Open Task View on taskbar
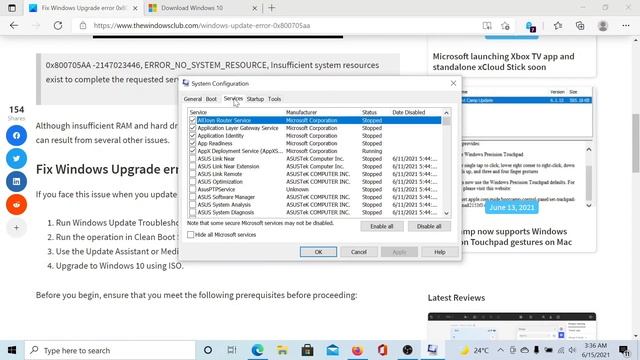Image resolution: width=640 pixels, height=360 pixels. (232, 350)
